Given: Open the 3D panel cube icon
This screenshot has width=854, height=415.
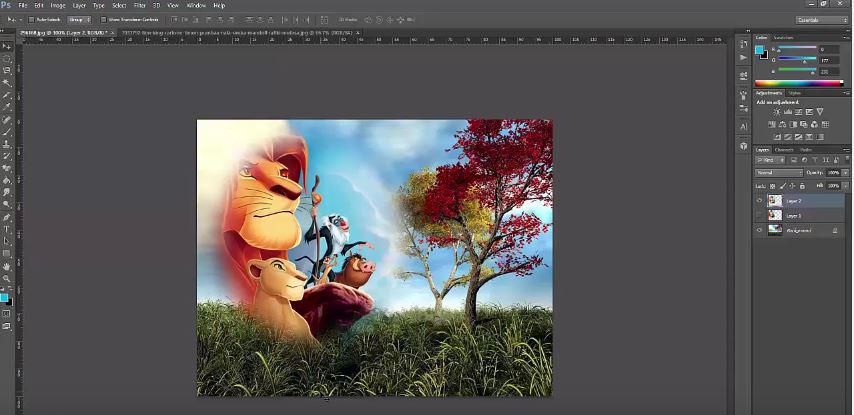Looking at the screenshot, I should click(744, 146).
